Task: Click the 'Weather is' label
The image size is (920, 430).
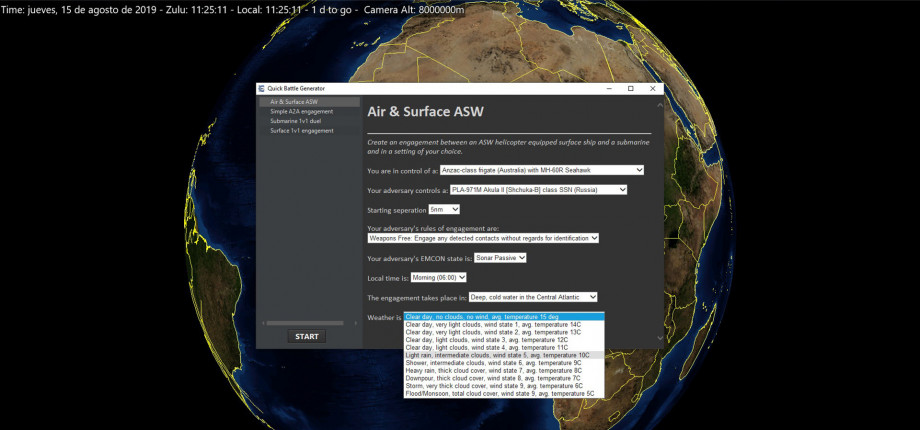Action: point(384,317)
